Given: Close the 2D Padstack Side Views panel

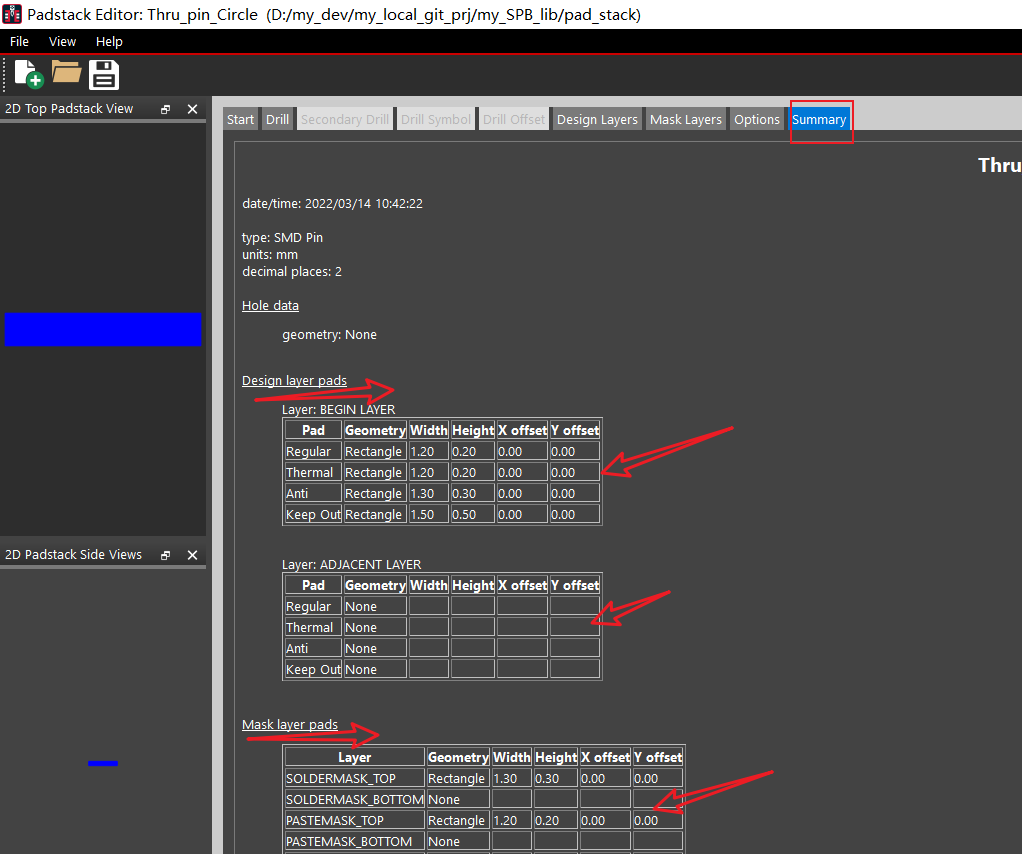Looking at the screenshot, I should pyautogui.click(x=192, y=554).
